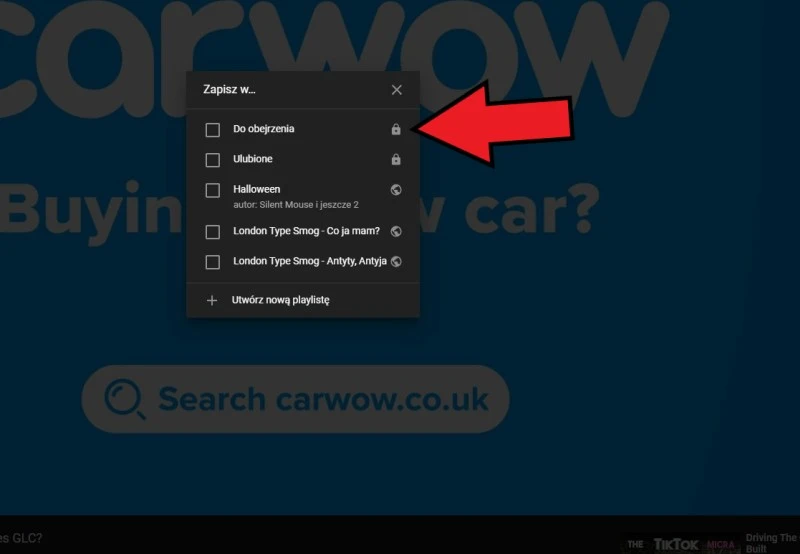The width and height of the screenshot is (800, 554).
Task: Toggle checkbox for "London Type Smog - Antyty, Antyja"
Action: point(212,262)
